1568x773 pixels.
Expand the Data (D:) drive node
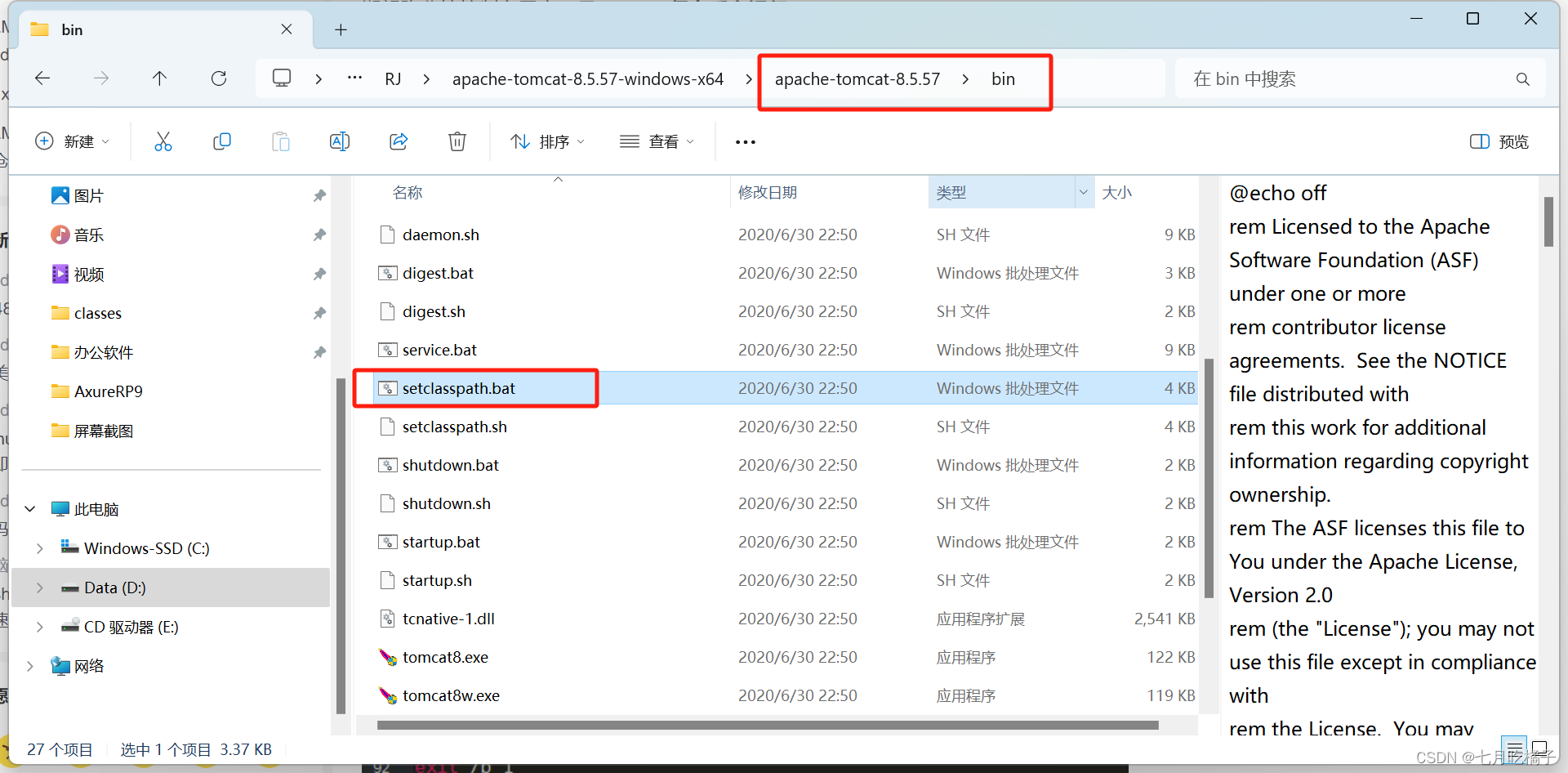[40, 588]
